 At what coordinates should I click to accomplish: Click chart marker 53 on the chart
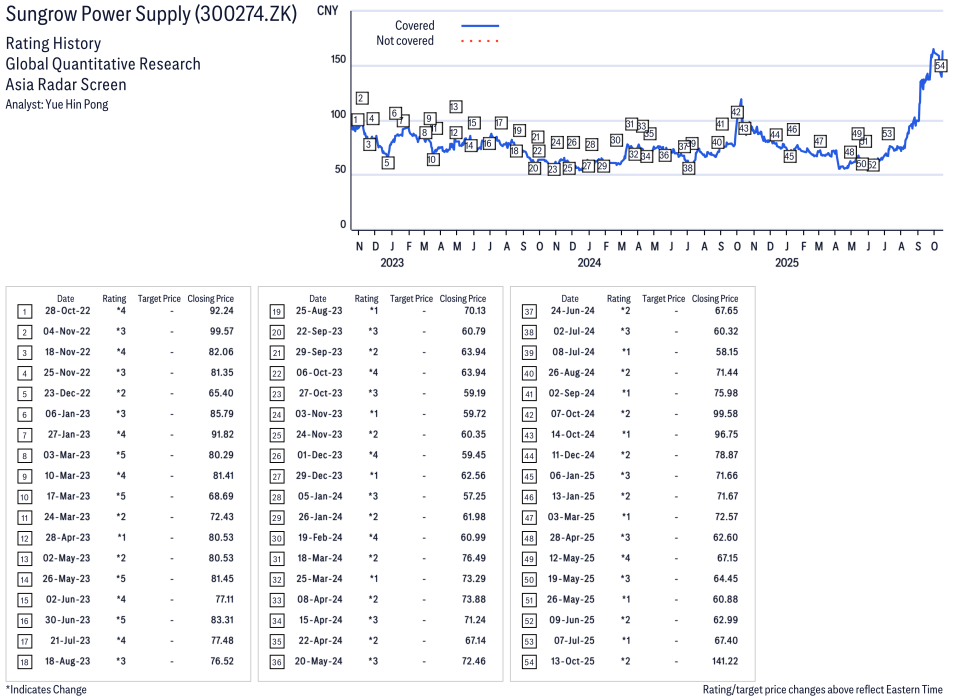tap(887, 133)
